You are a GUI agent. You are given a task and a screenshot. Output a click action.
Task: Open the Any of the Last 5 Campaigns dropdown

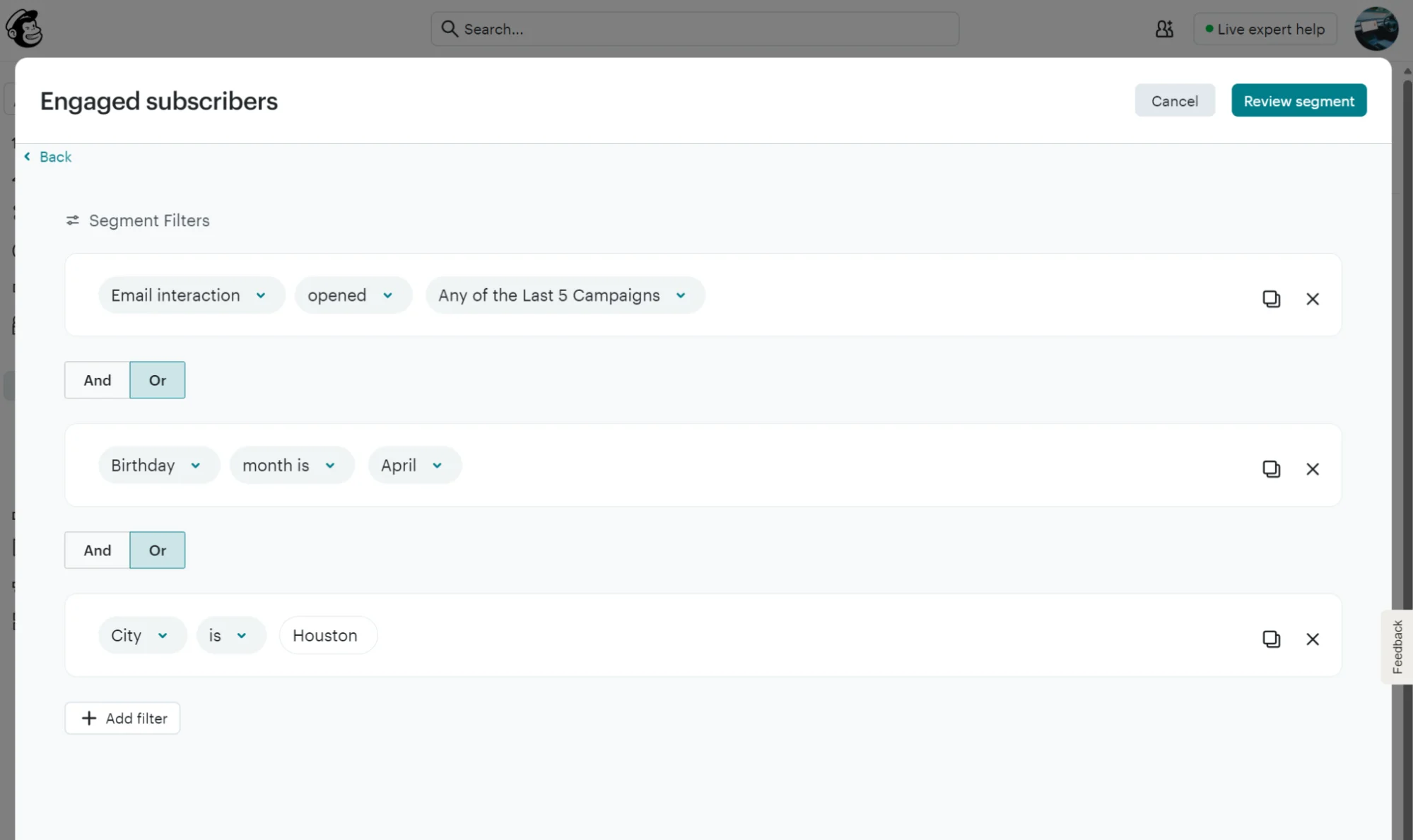565,295
